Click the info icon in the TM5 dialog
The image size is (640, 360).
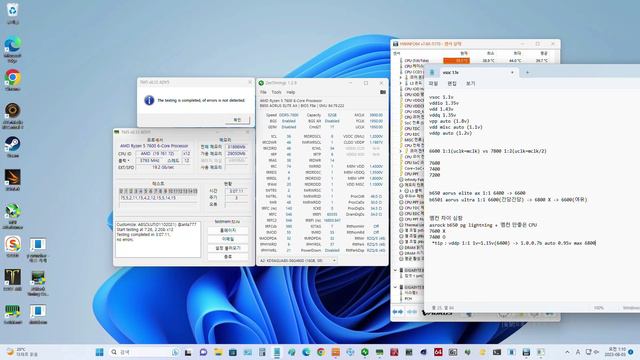click(x=149, y=100)
